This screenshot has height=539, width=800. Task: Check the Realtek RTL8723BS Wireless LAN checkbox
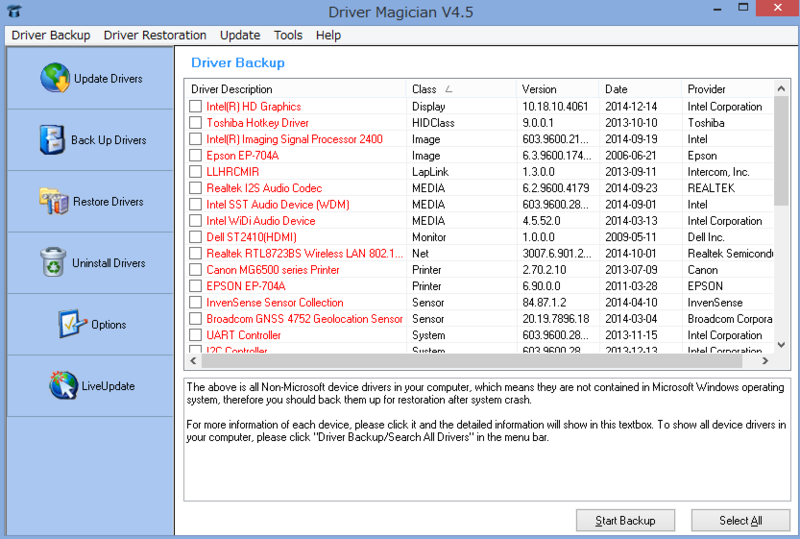[x=195, y=253]
